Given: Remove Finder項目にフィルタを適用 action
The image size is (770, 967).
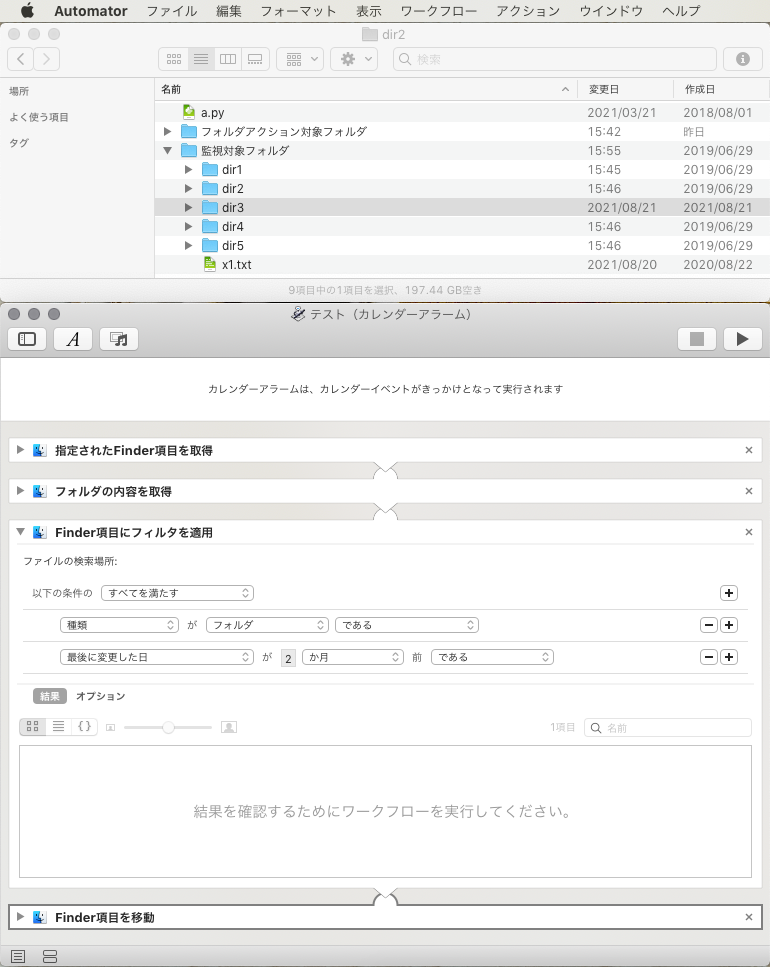Looking at the screenshot, I should [x=748, y=532].
